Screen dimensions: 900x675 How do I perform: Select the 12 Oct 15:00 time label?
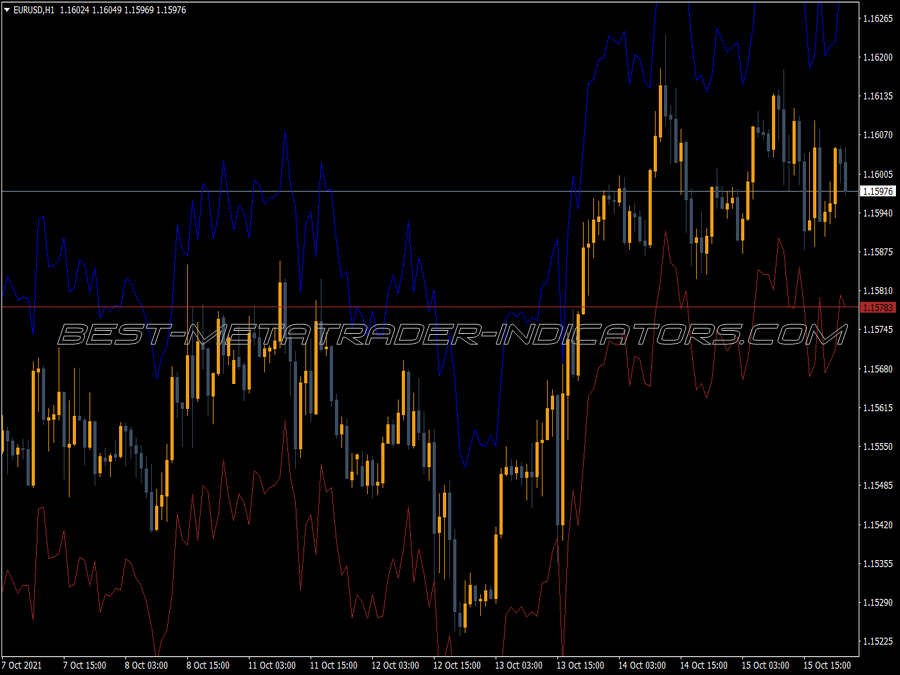[x=457, y=665]
